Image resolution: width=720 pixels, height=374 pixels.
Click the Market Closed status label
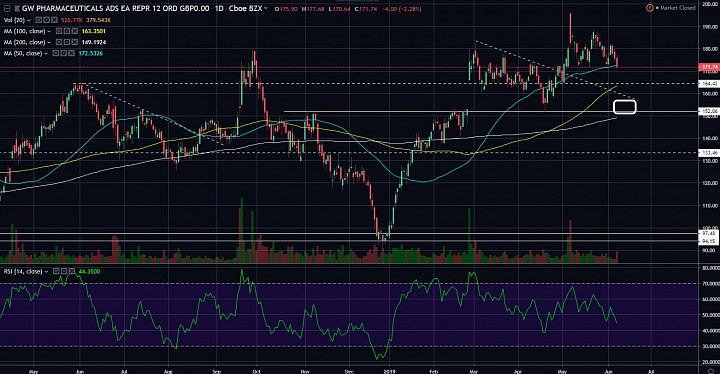pyautogui.click(x=678, y=8)
